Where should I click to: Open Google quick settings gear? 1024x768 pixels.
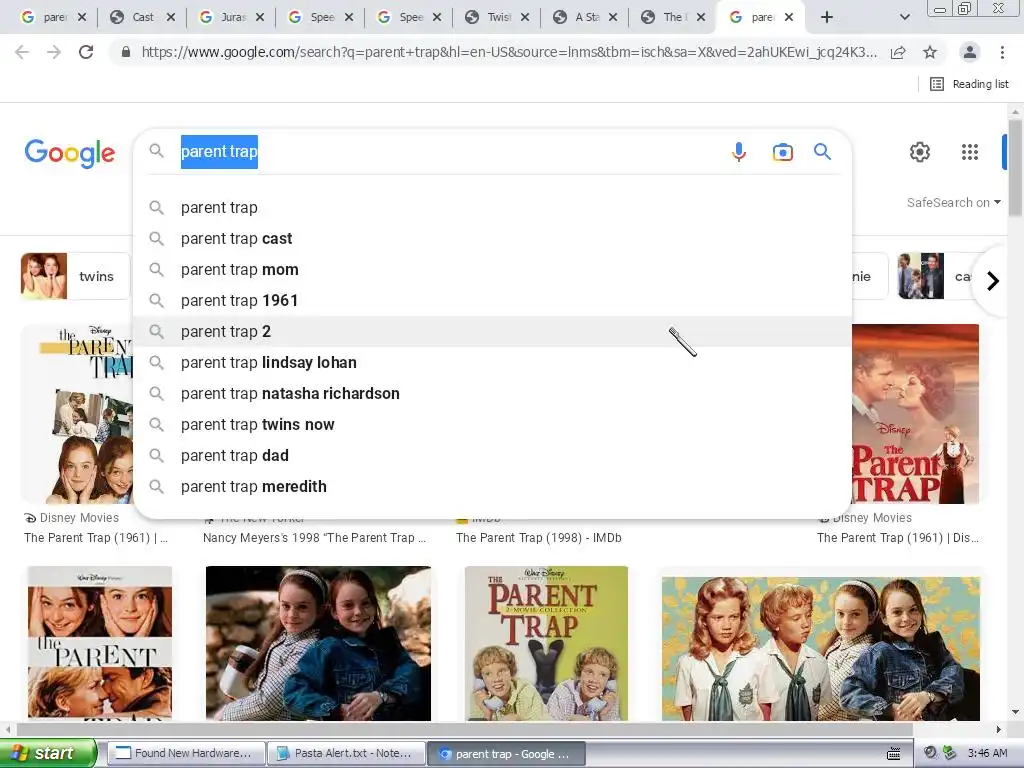point(920,152)
